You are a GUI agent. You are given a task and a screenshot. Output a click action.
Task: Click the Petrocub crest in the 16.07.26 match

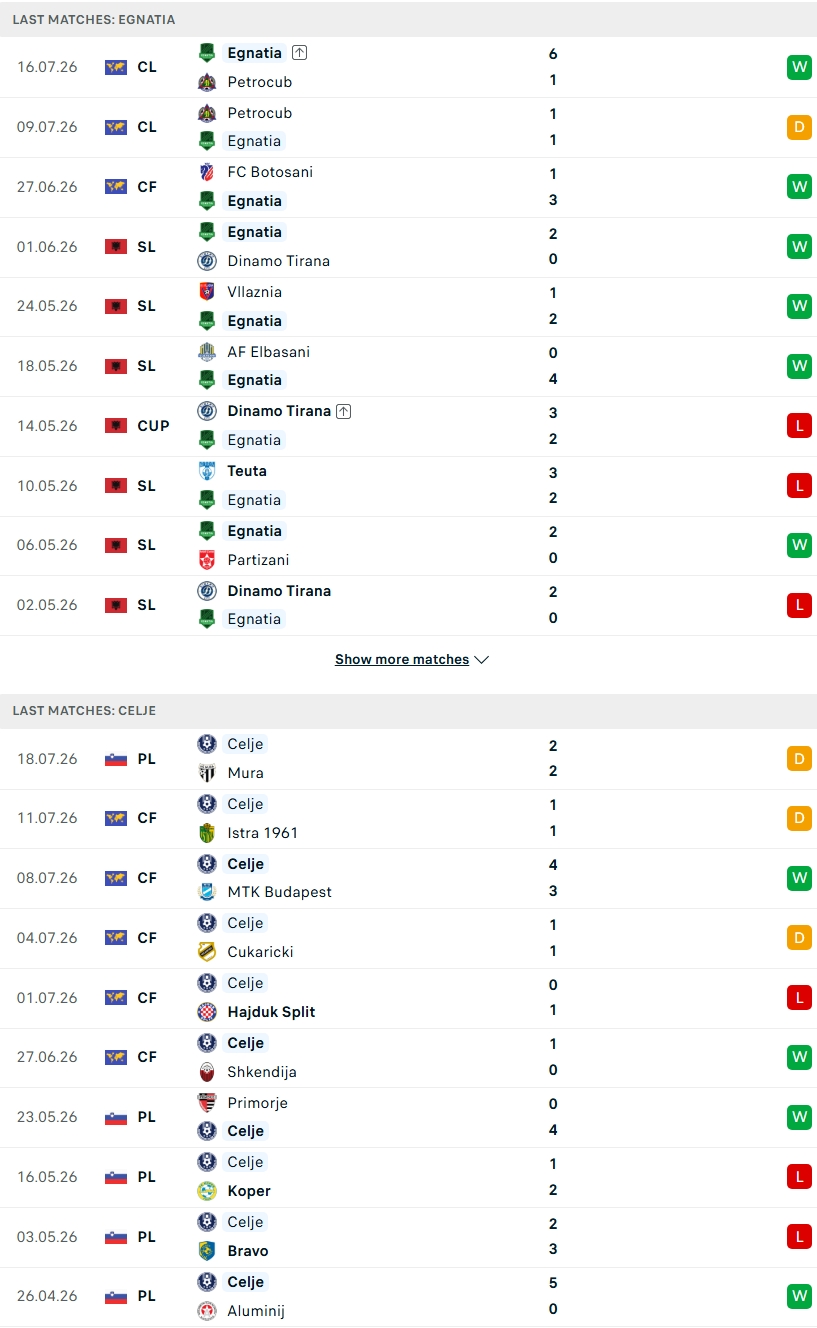pyautogui.click(x=207, y=82)
